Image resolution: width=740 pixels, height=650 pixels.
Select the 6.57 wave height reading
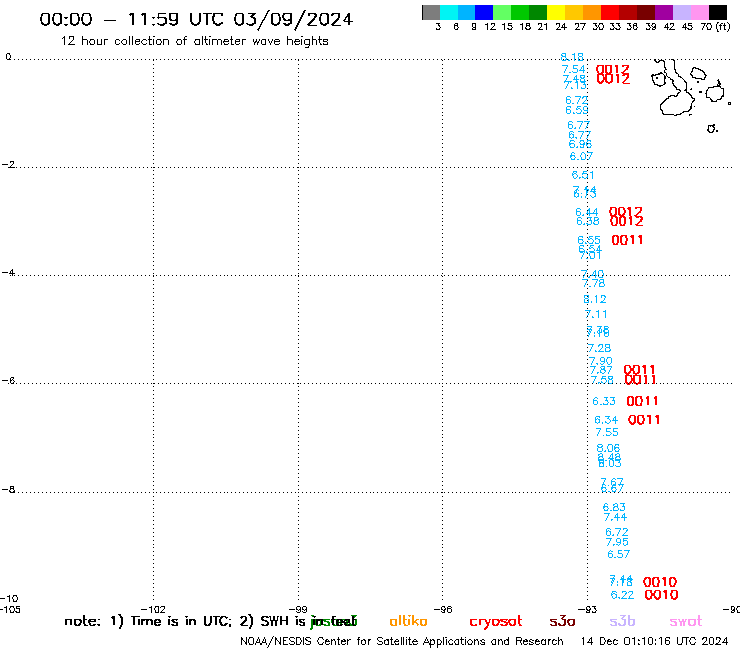619,554
